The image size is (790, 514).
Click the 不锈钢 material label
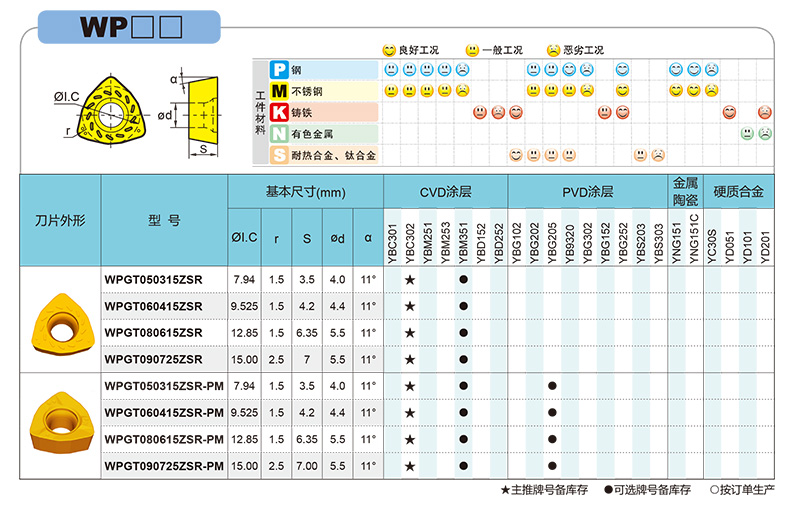click(307, 92)
